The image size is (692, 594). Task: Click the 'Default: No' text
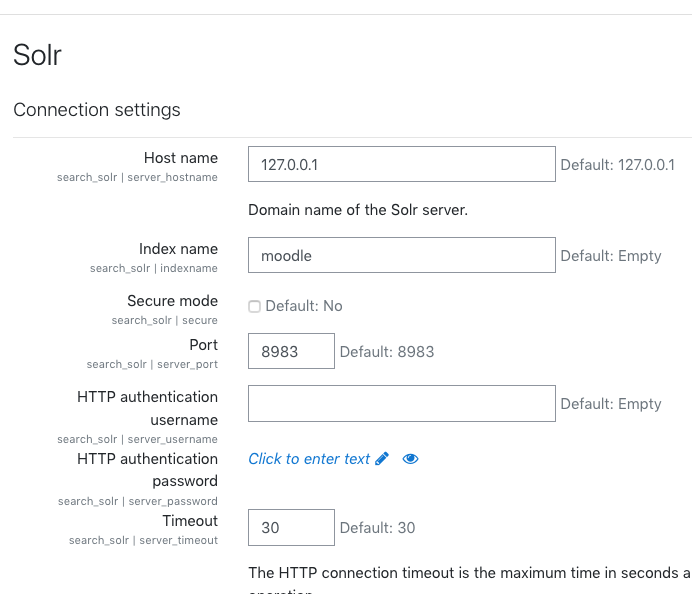[x=304, y=306]
